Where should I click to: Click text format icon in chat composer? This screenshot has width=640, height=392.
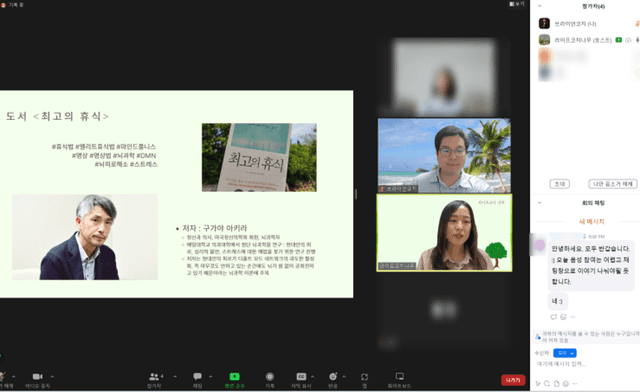tap(538, 384)
